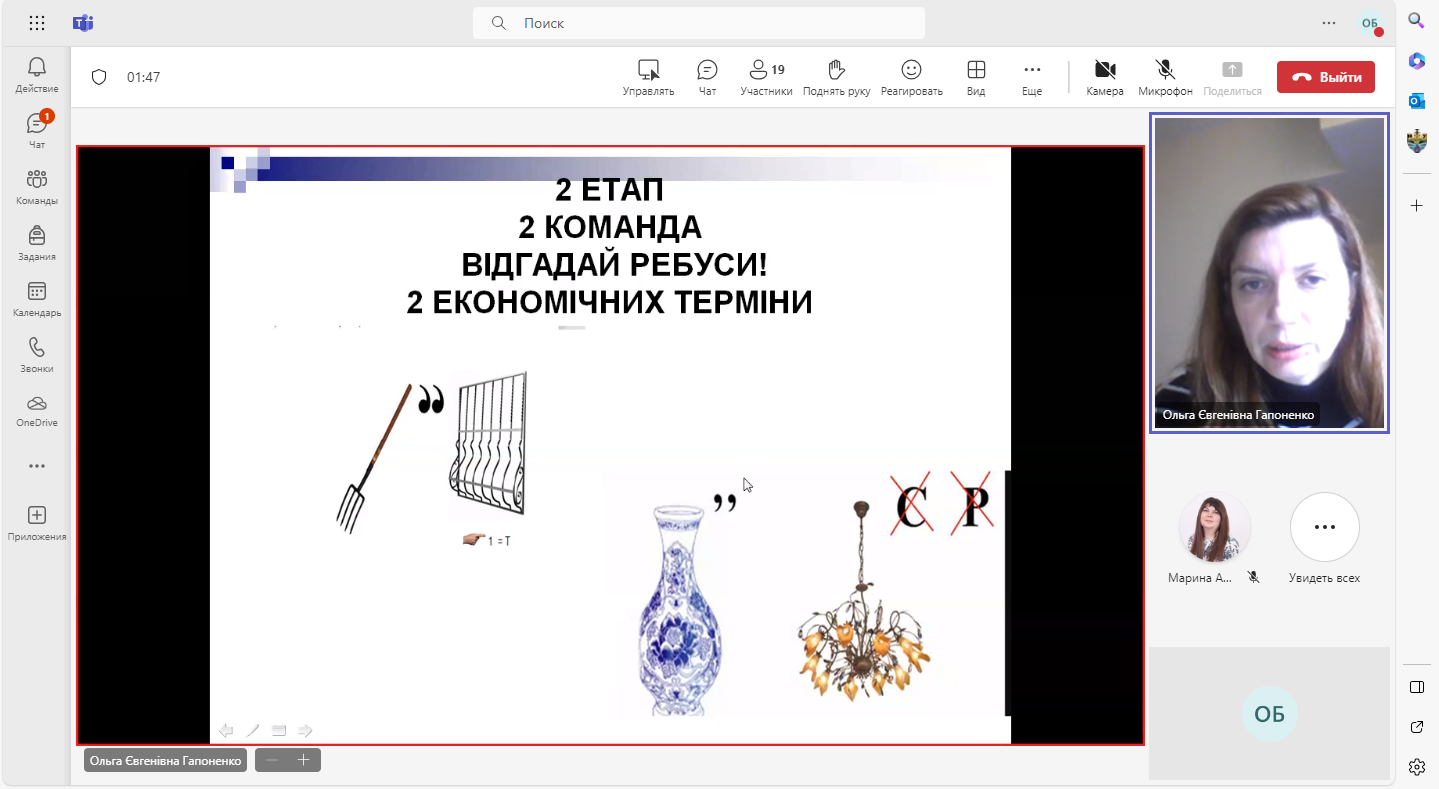The image size is (1439, 789).
Task: Add an app to Edge sidebar
Action: [1416, 205]
